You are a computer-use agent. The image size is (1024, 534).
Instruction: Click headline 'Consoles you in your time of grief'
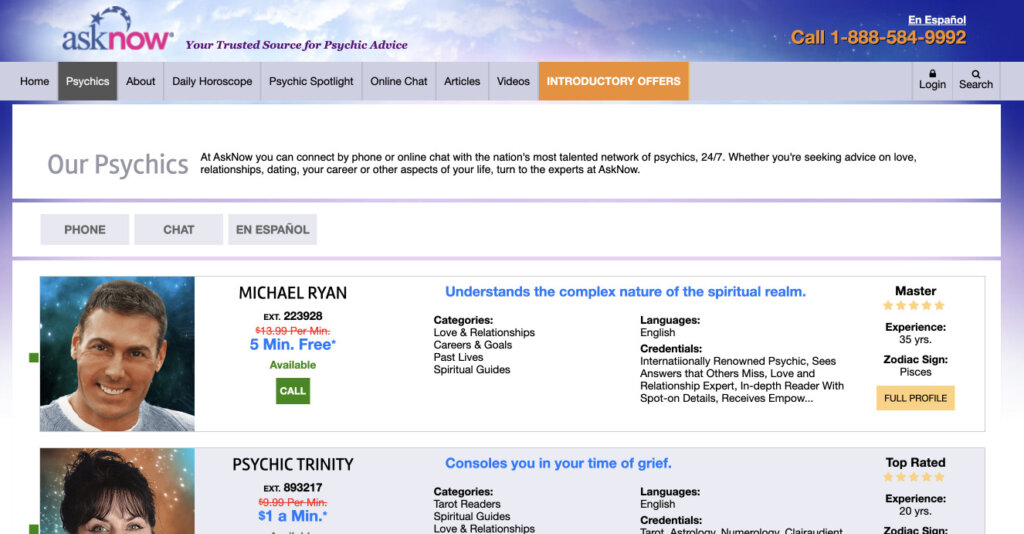558,463
